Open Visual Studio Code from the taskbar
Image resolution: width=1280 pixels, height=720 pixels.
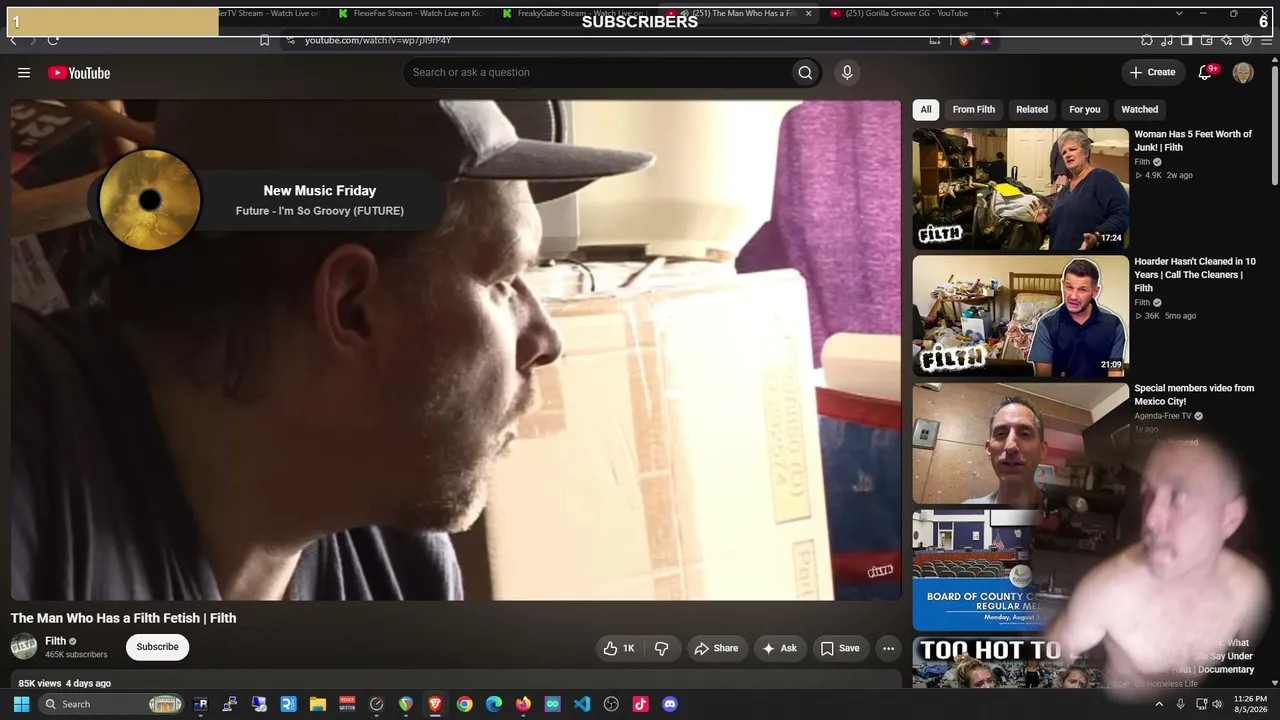click(582, 704)
